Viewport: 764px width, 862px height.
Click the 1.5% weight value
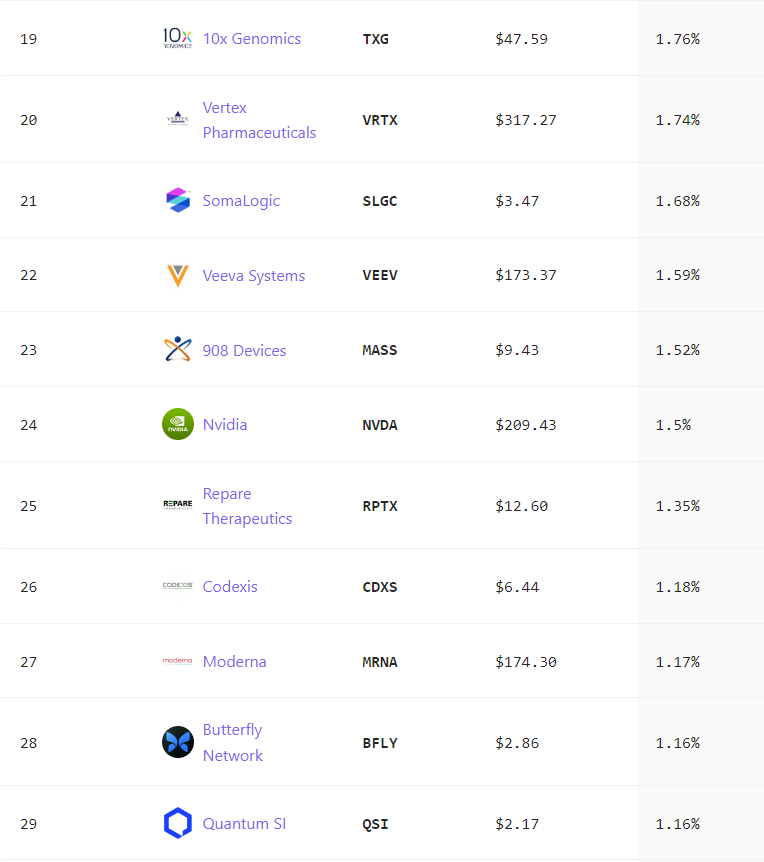coord(673,425)
